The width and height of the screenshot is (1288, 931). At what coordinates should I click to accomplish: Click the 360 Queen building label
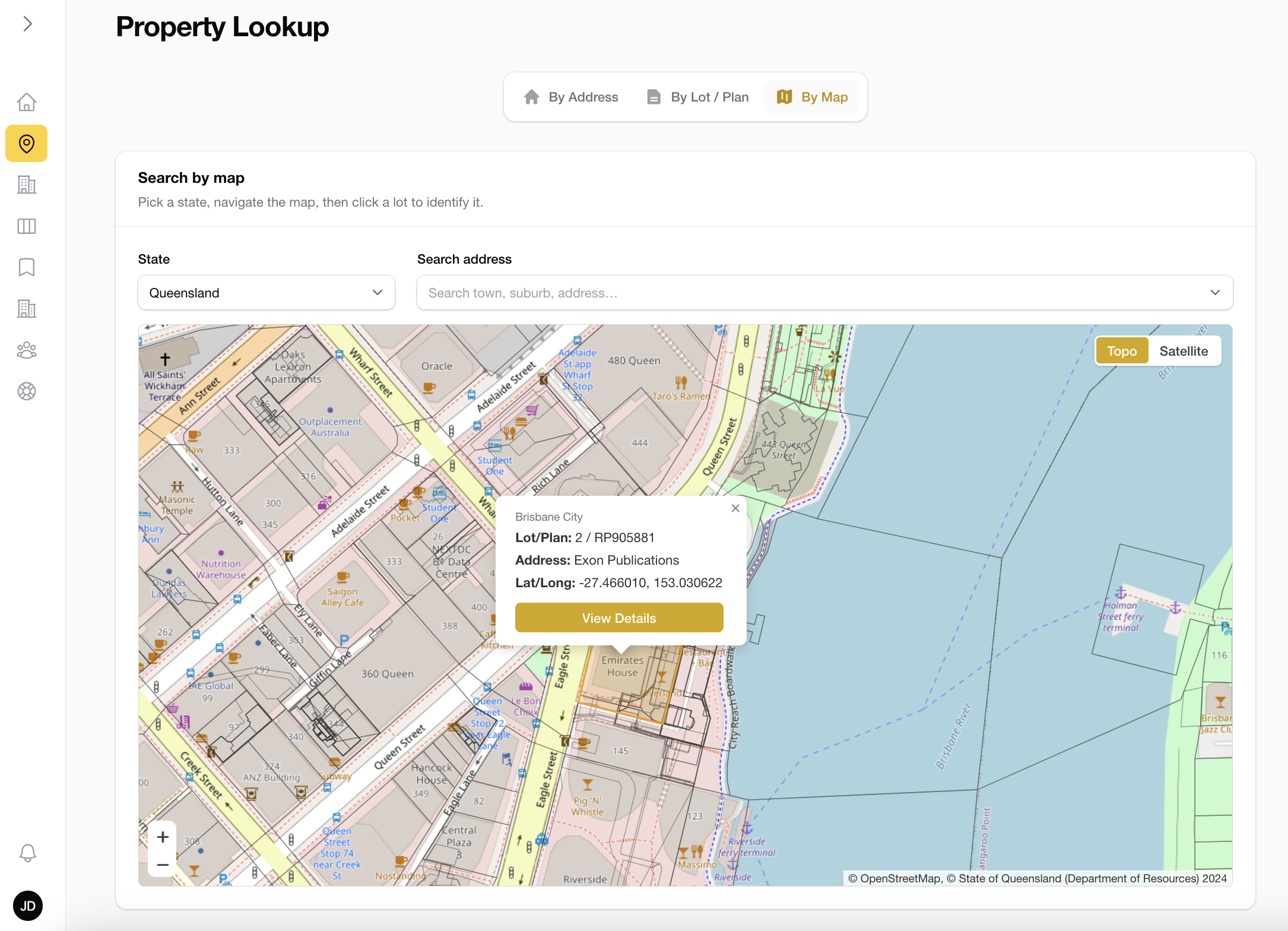click(x=388, y=674)
